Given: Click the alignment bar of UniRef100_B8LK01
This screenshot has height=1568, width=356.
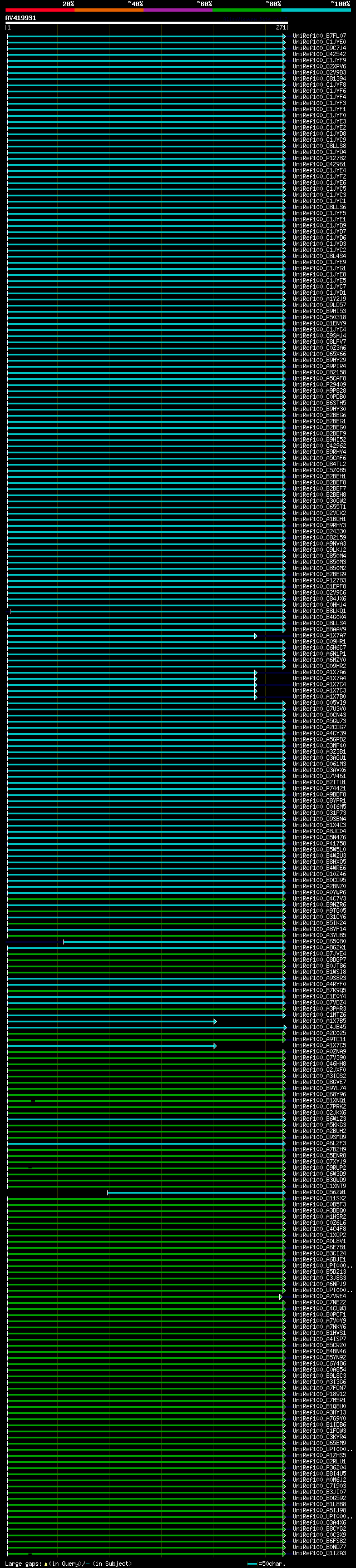Looking at the screenshot, I should (x=147, y=611).
